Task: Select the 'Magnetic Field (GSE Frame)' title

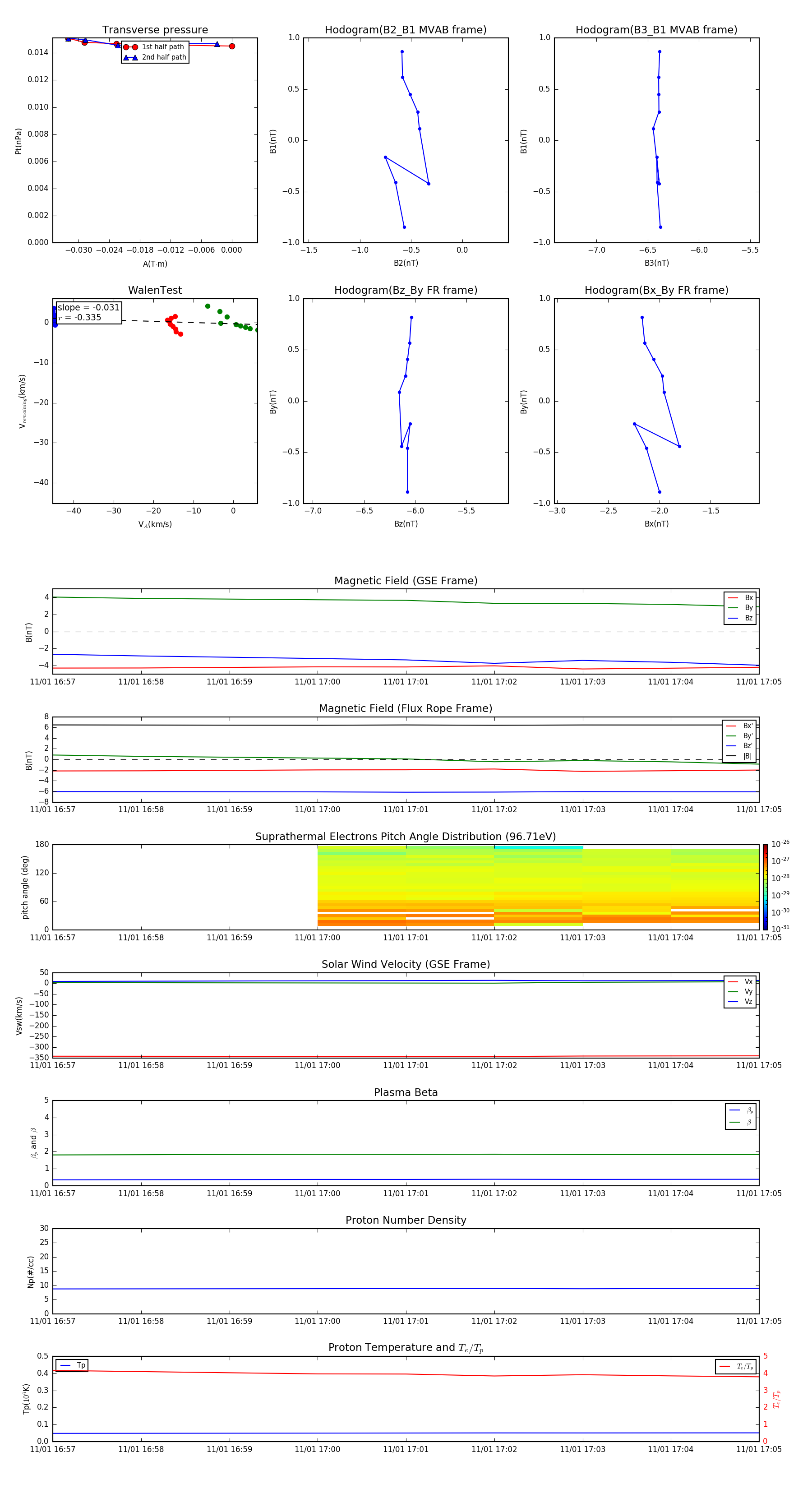Action: pos(406,581)
